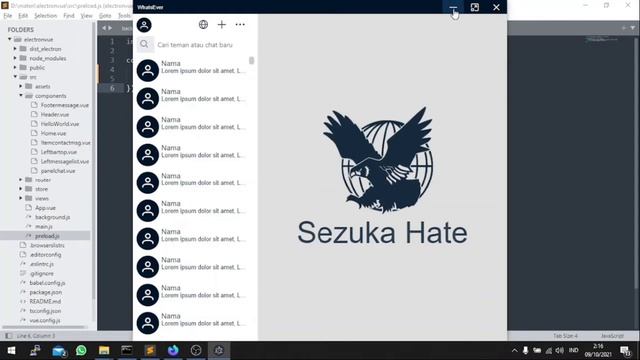The image size is (640, 360).
Task: Expand the public folder
Action: click(x=15, y=67)
